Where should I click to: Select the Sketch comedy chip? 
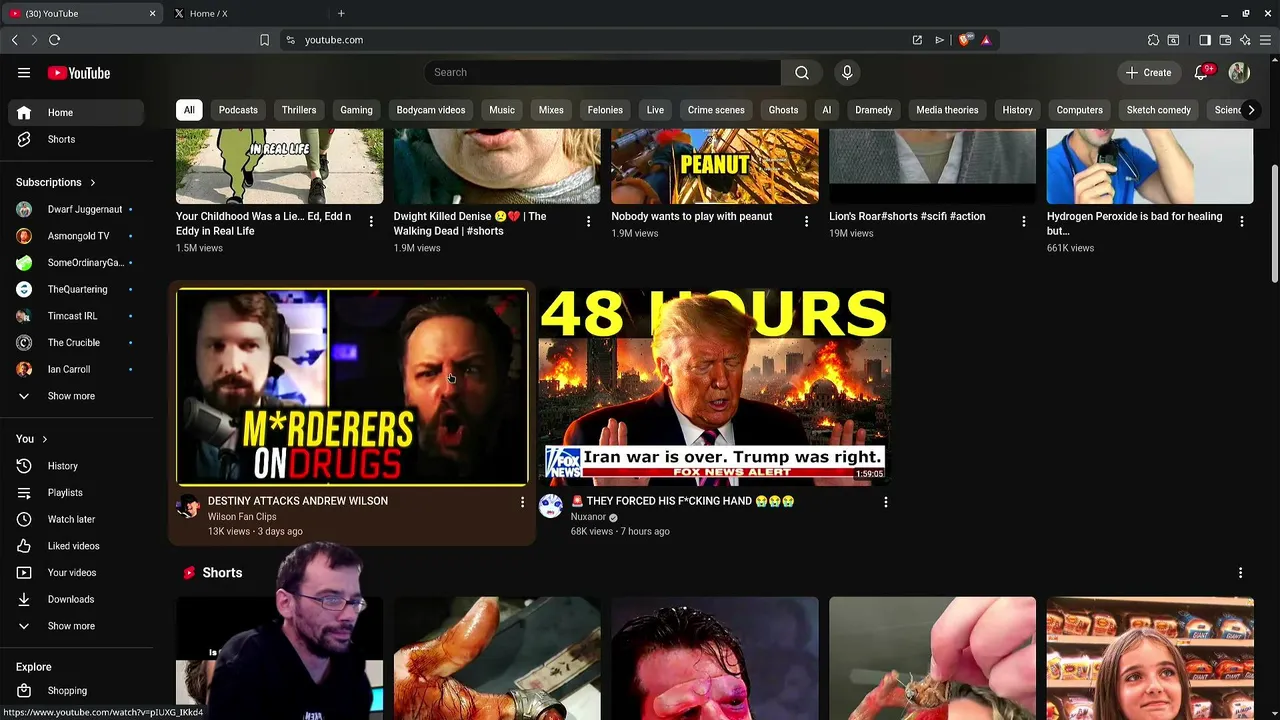1159,110
